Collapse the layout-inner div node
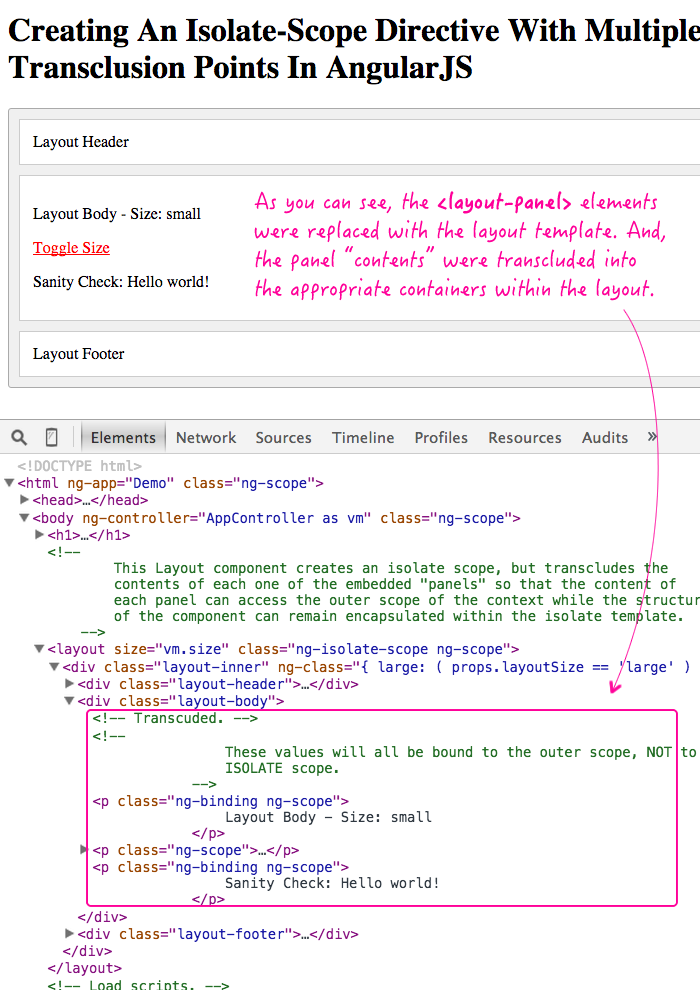Image resolution: width=700 pixels, height=990 pixels. (54, 667)
